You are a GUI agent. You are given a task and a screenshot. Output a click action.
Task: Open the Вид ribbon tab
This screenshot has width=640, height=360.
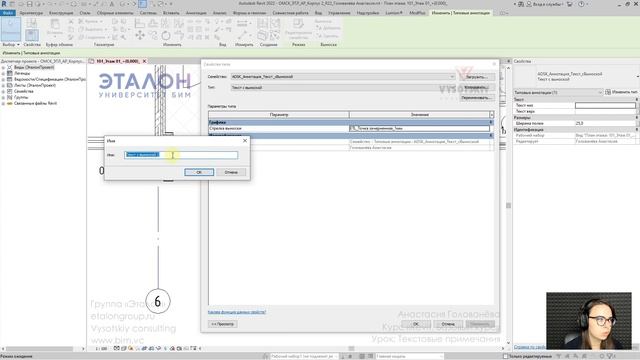(x=318, y=13)
